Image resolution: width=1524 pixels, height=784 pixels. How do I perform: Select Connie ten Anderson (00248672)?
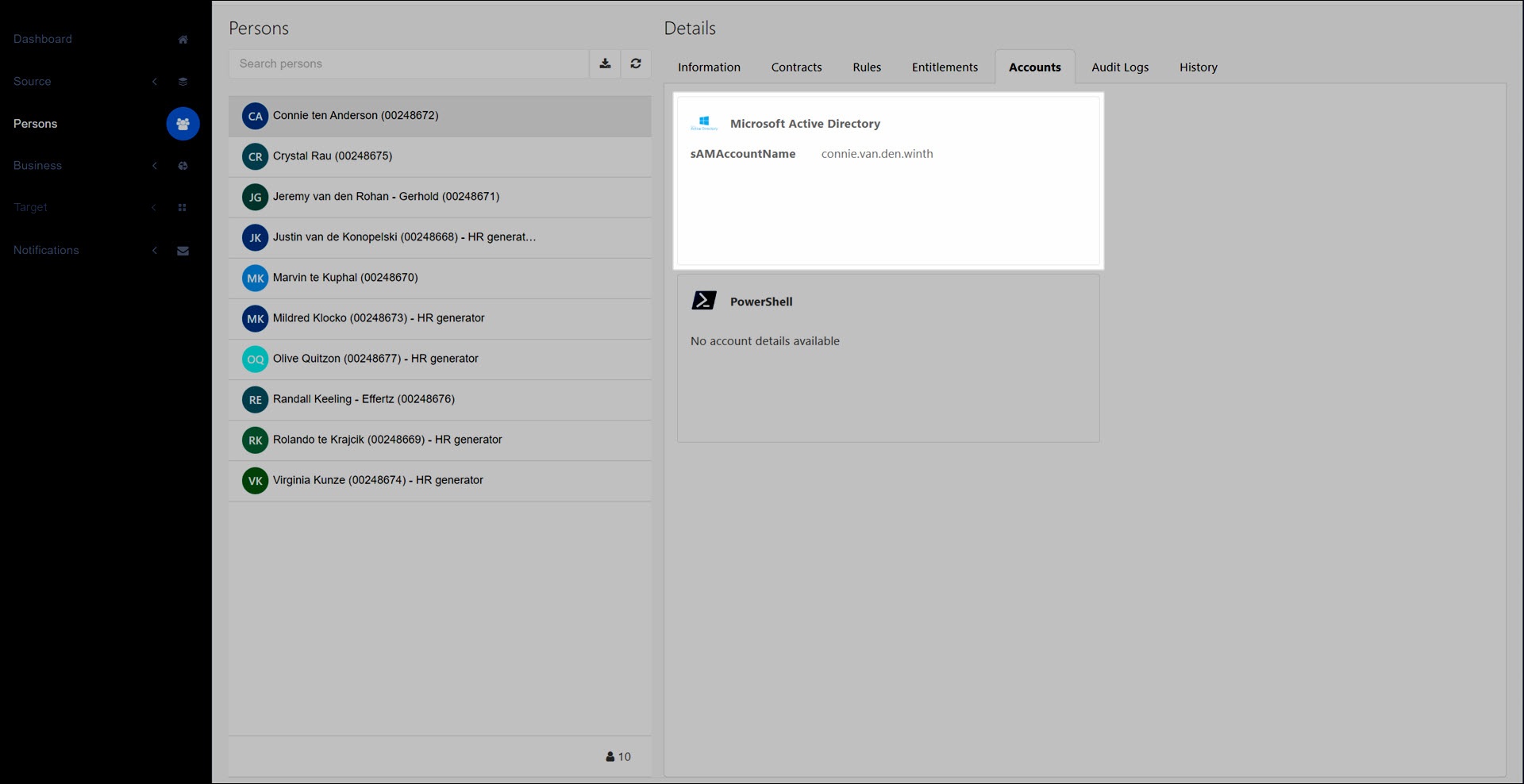tap(440, 116)
